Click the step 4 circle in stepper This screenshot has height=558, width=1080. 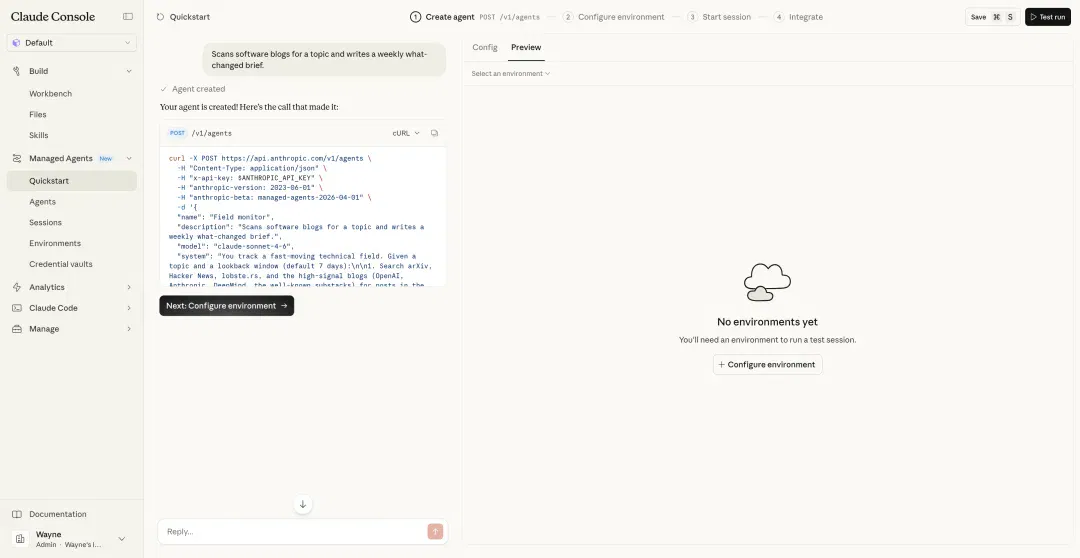click(x=778, y=17)
